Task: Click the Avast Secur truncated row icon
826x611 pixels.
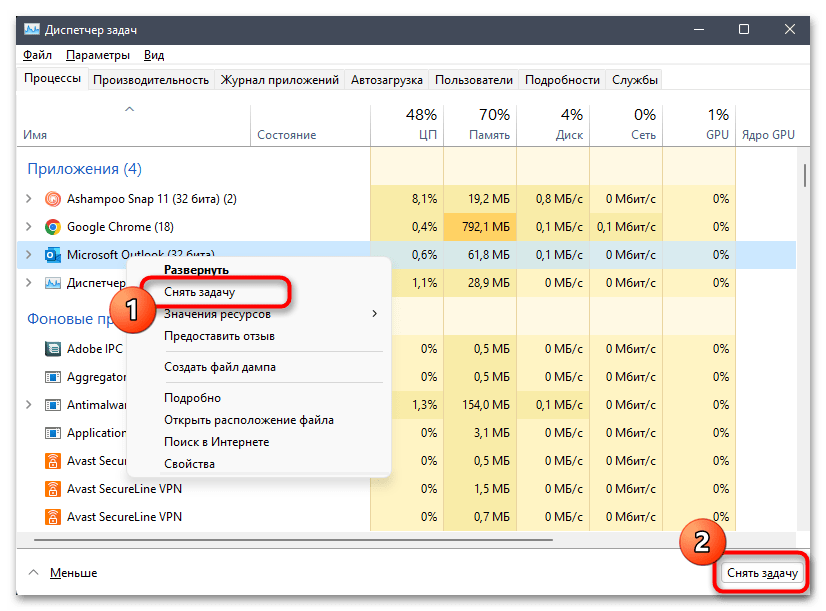Action: click(53, 461)
